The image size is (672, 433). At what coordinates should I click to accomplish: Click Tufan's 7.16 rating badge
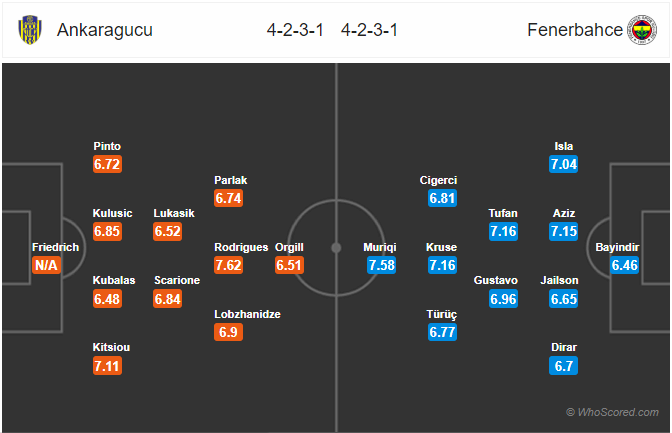click(503, 232)
